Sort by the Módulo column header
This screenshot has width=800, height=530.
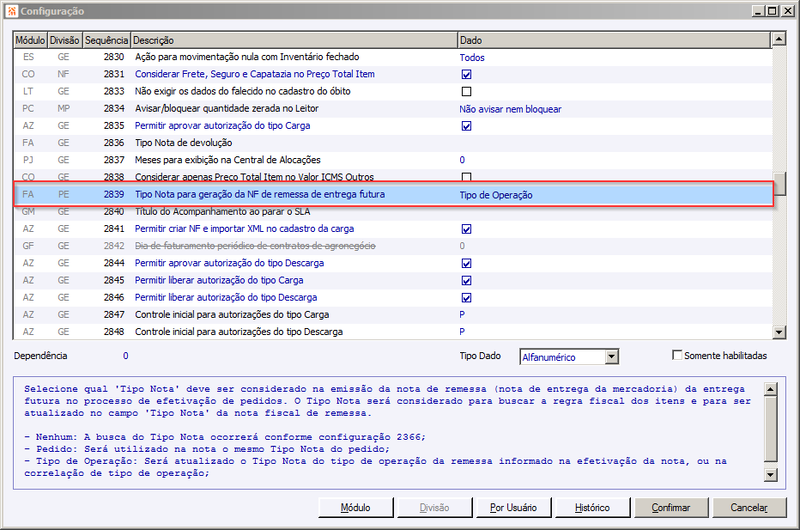click(x=30, y=40)
